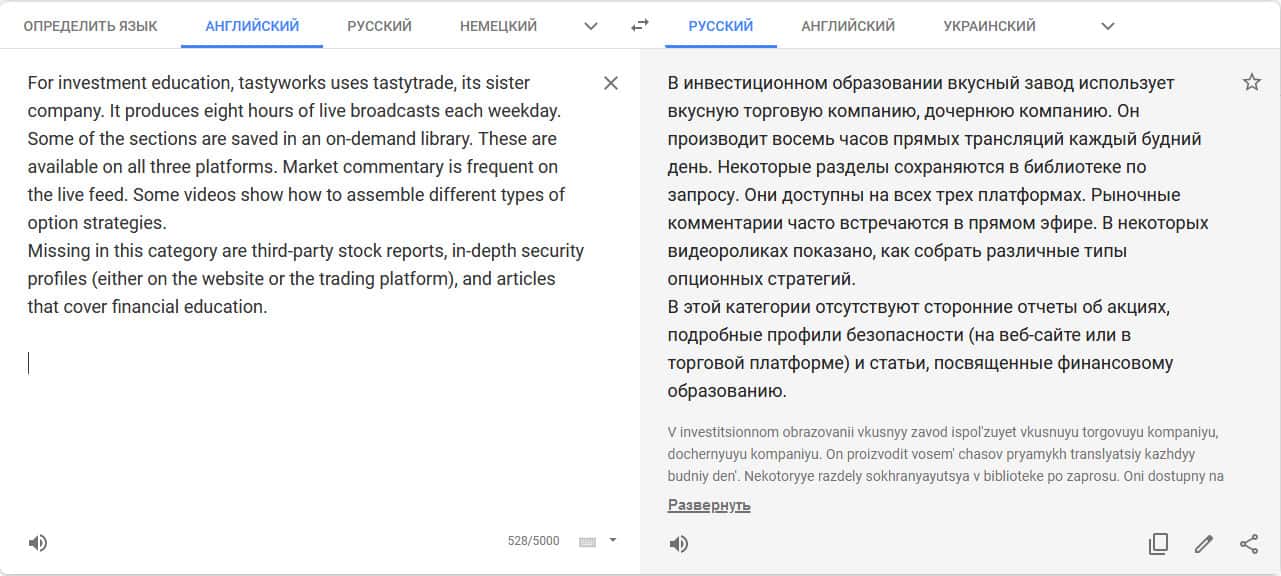The width and height of the screenshot is (1281, 576).
Task: Expand input method dropdown arrow
Action: coord(613,540)
